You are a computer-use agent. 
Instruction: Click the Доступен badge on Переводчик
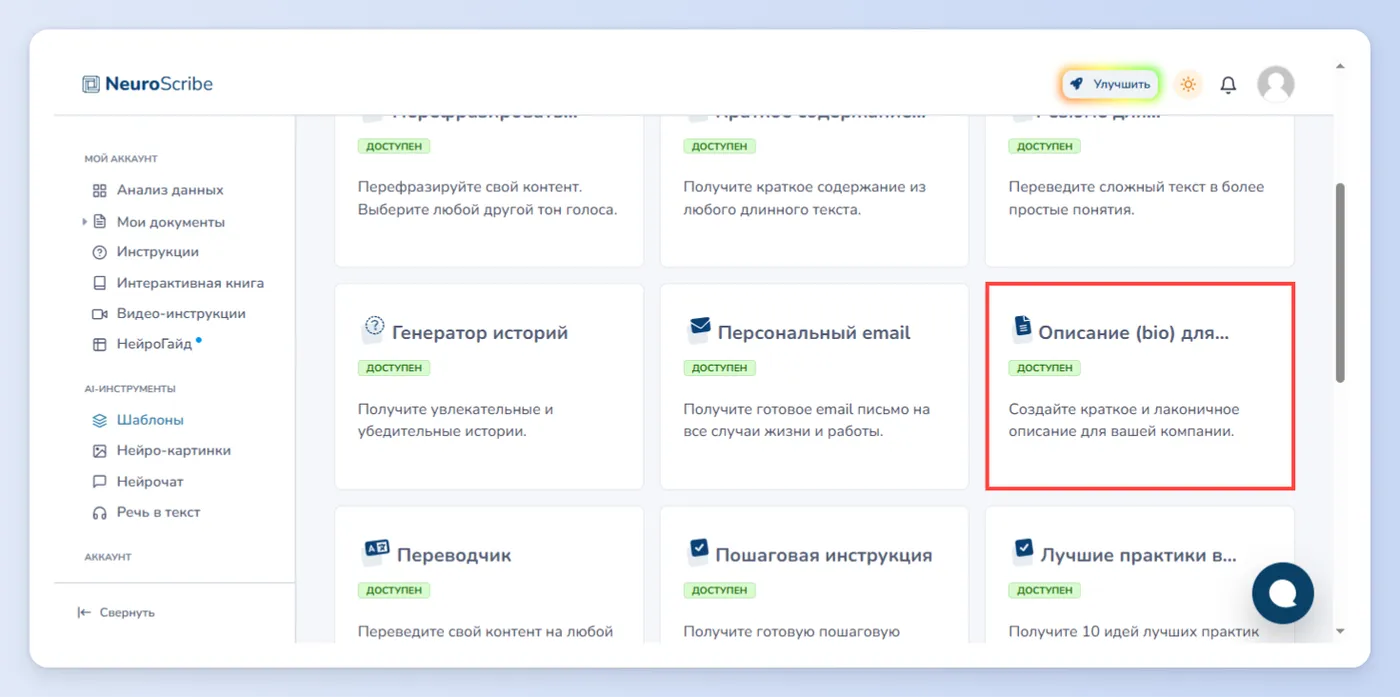[394, 590]
